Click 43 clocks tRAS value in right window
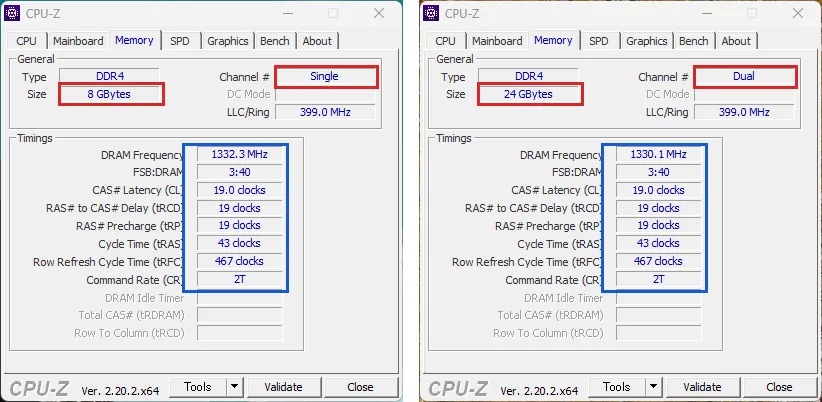The height and width of the screenshot is (402, 822). pos(658,243)
